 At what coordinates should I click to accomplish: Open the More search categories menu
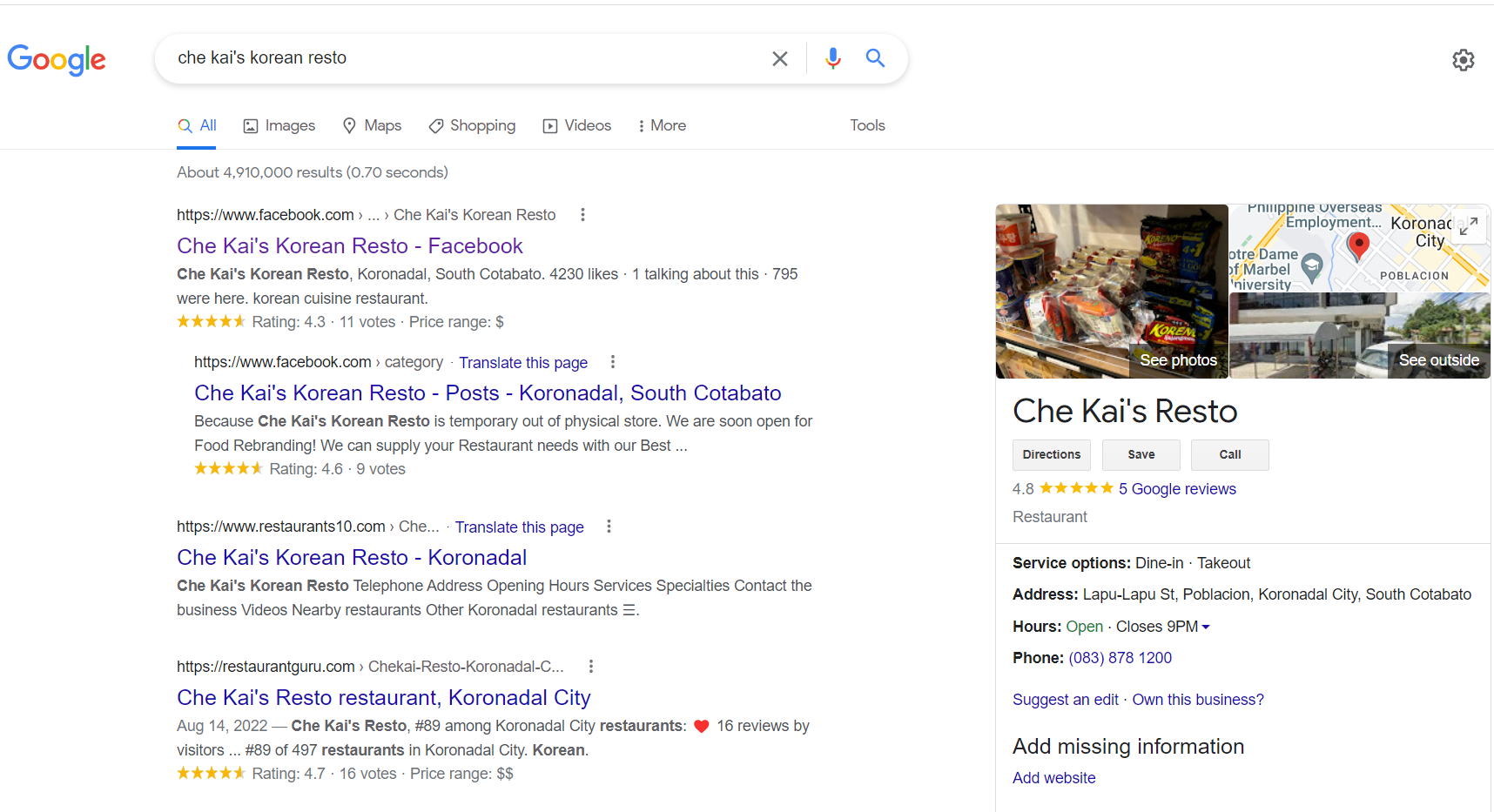pos(662,126)
